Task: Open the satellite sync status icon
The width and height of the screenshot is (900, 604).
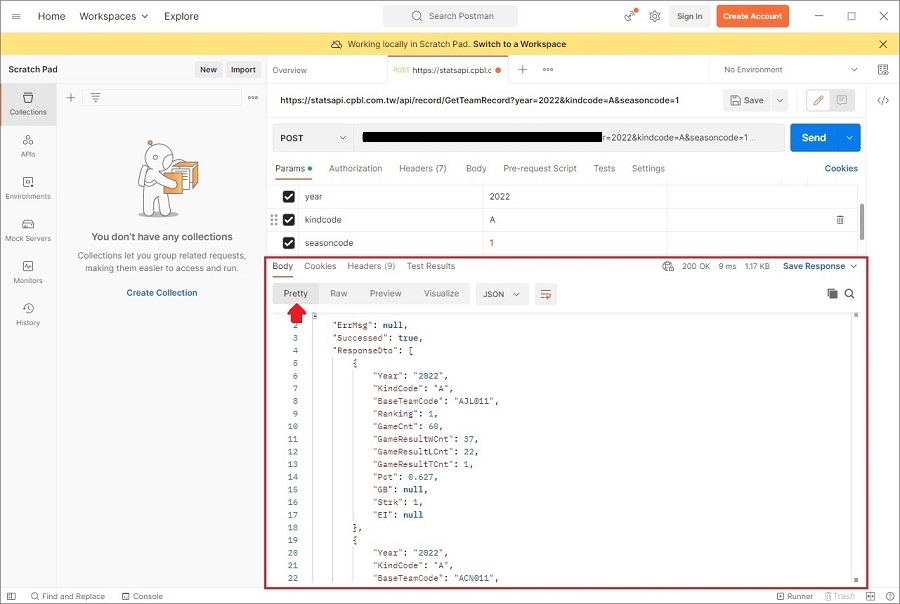Action: tap(631, 16)
